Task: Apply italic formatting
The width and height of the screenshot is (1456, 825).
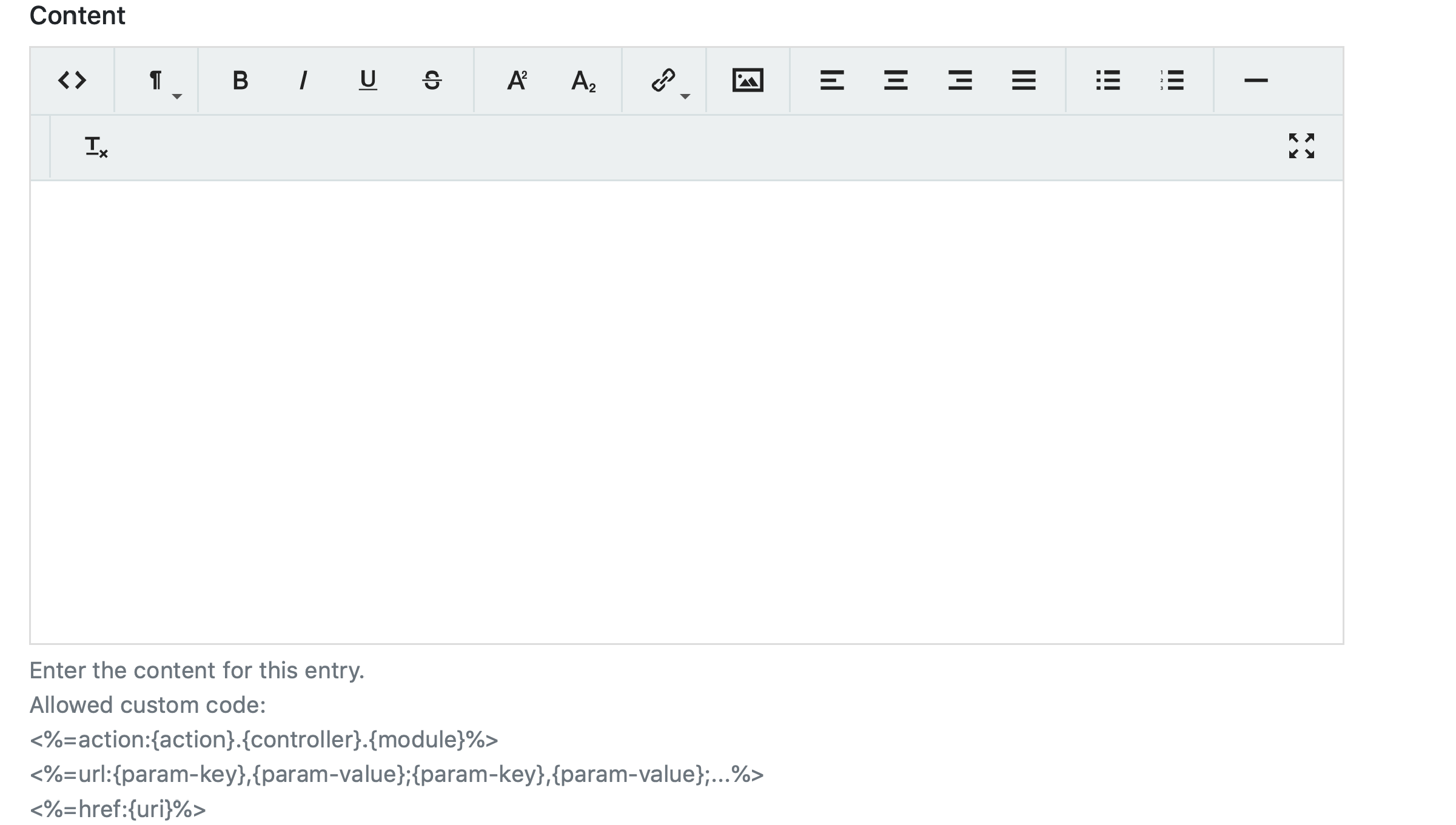Action: [303, 80]
